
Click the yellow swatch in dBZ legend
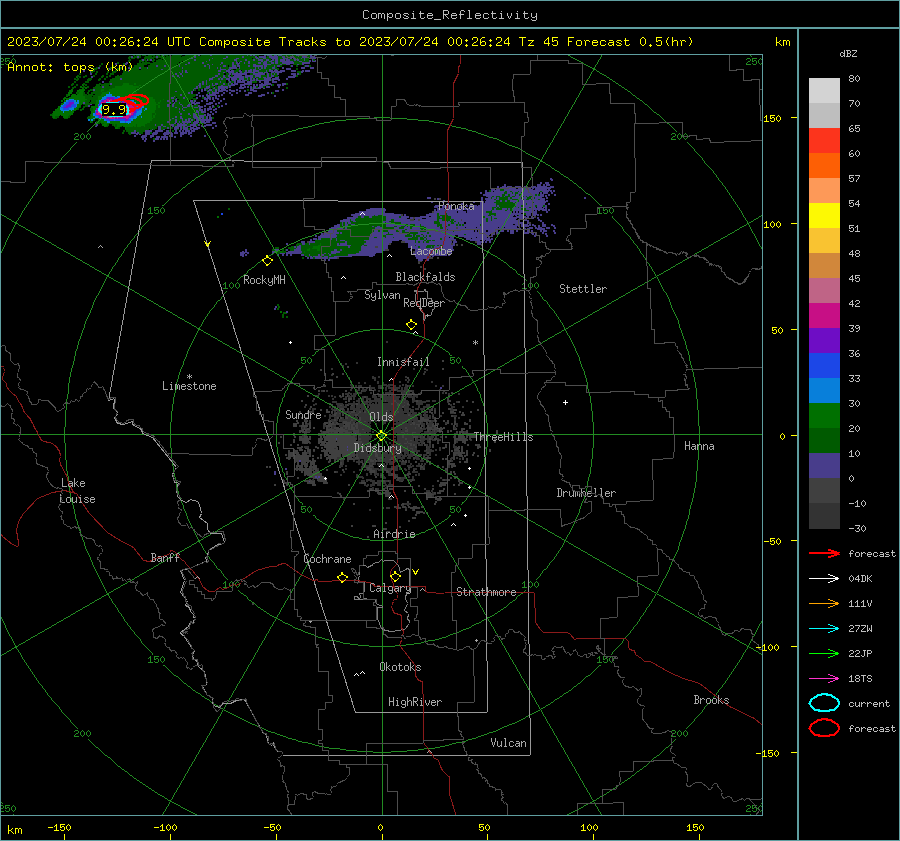tap(824, 216)
